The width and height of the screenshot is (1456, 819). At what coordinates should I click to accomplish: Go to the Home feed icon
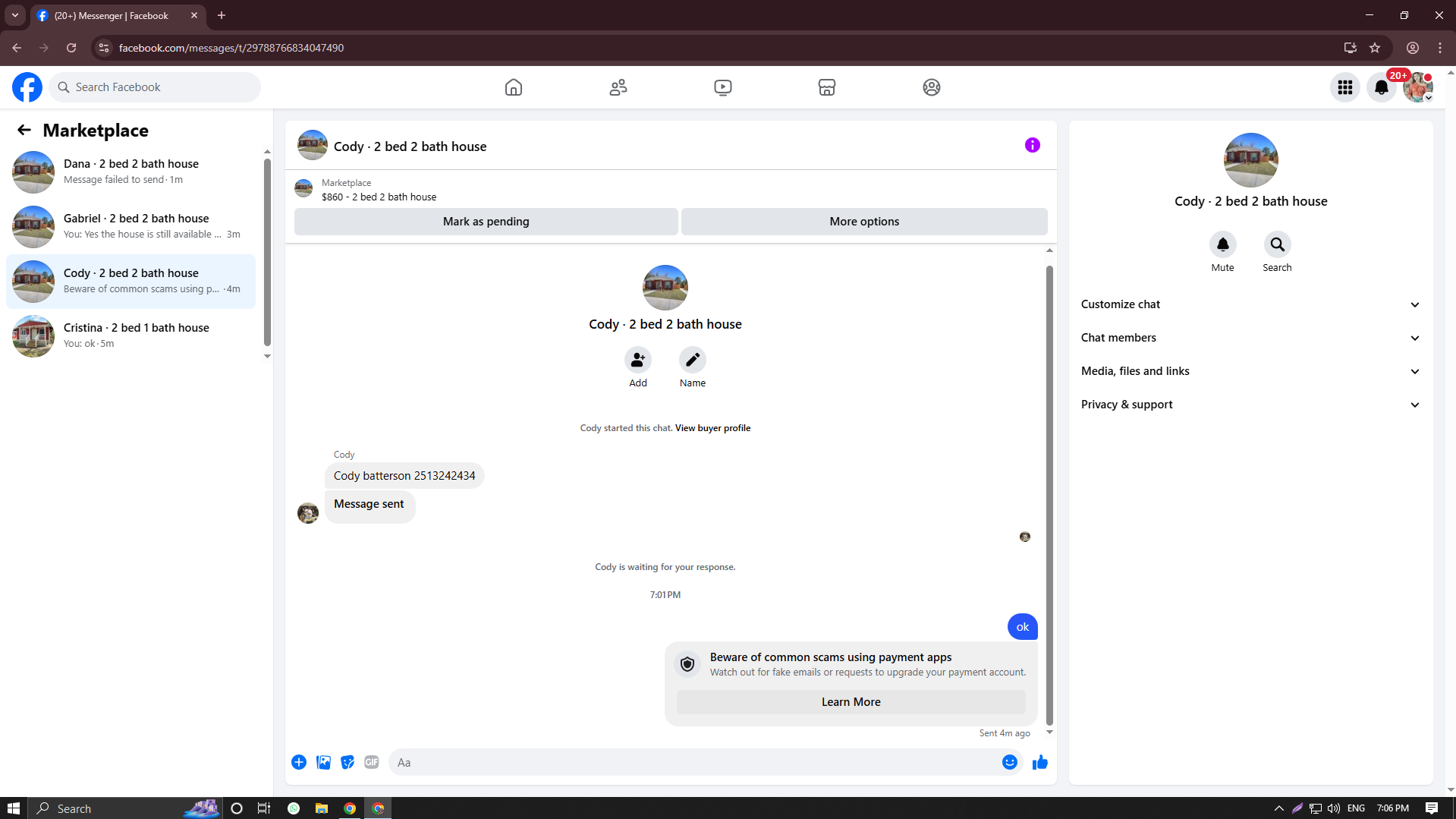click(514, 87)
